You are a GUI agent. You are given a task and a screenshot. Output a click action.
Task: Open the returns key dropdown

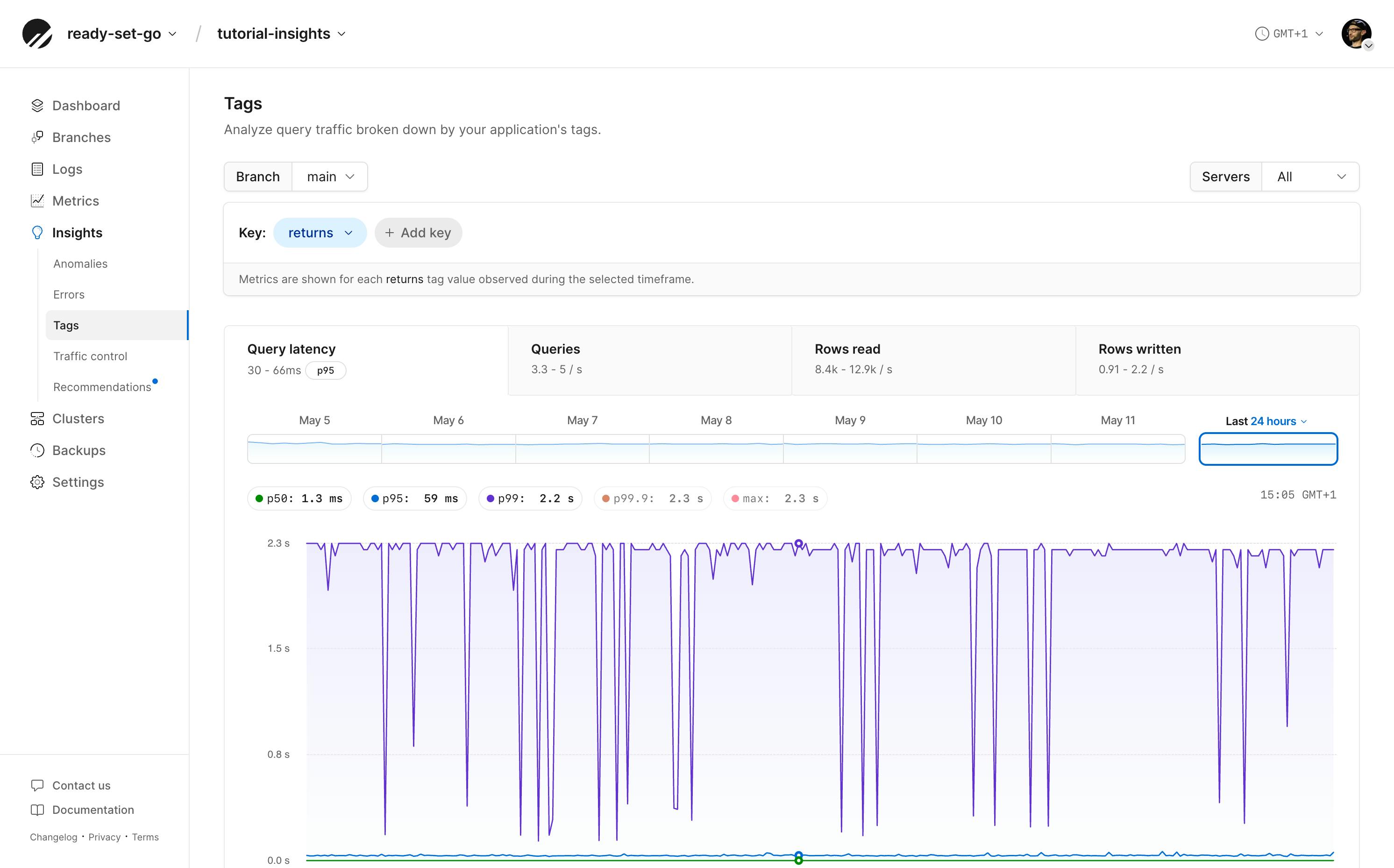[x=320, y=233]
